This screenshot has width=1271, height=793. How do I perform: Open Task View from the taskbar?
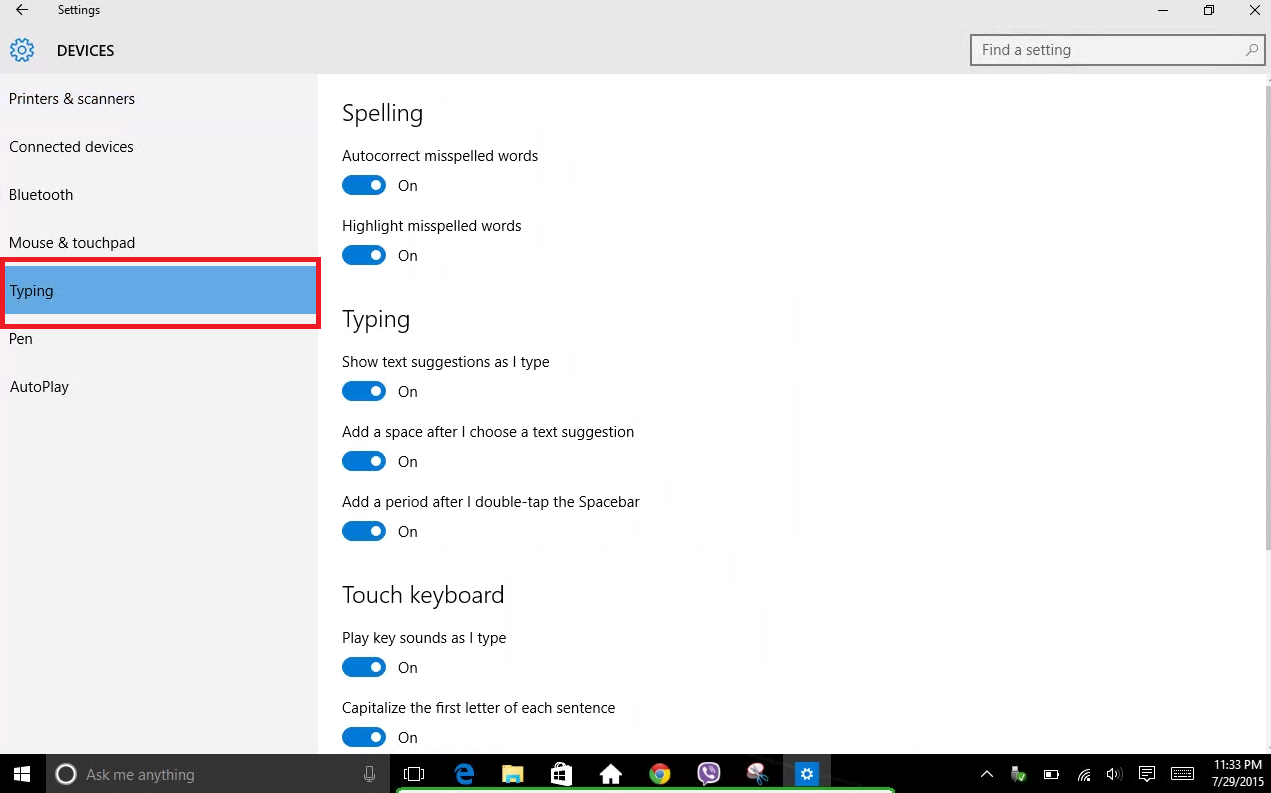click(x=414, y=773)
